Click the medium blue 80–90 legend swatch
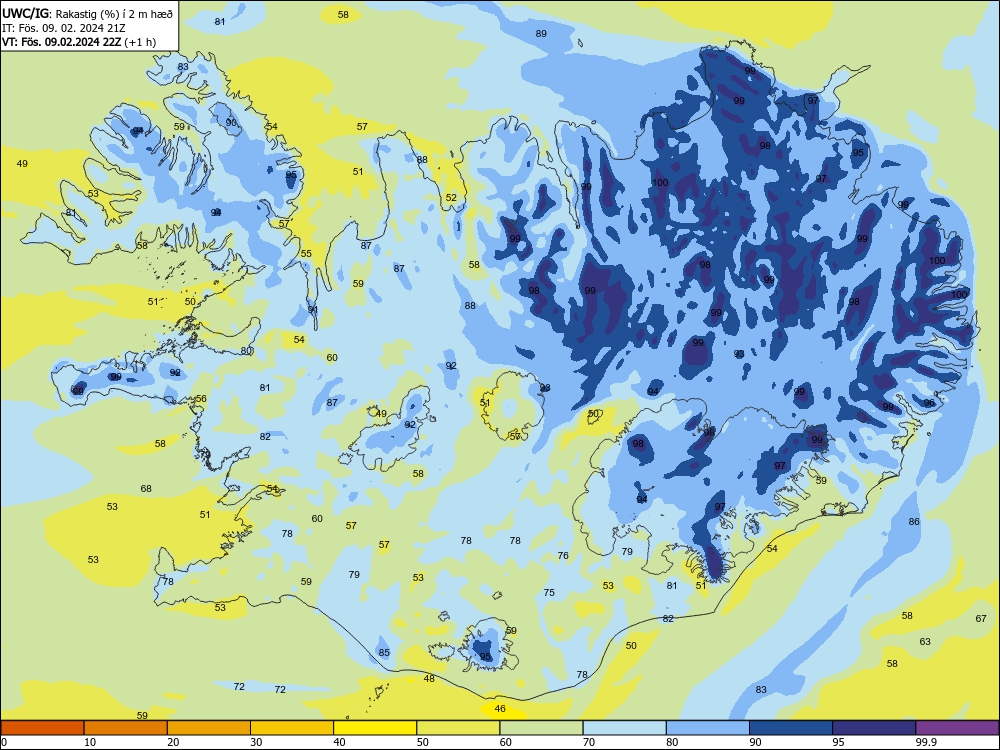This screenshot has width=1000, height=750. coord(708,728)
